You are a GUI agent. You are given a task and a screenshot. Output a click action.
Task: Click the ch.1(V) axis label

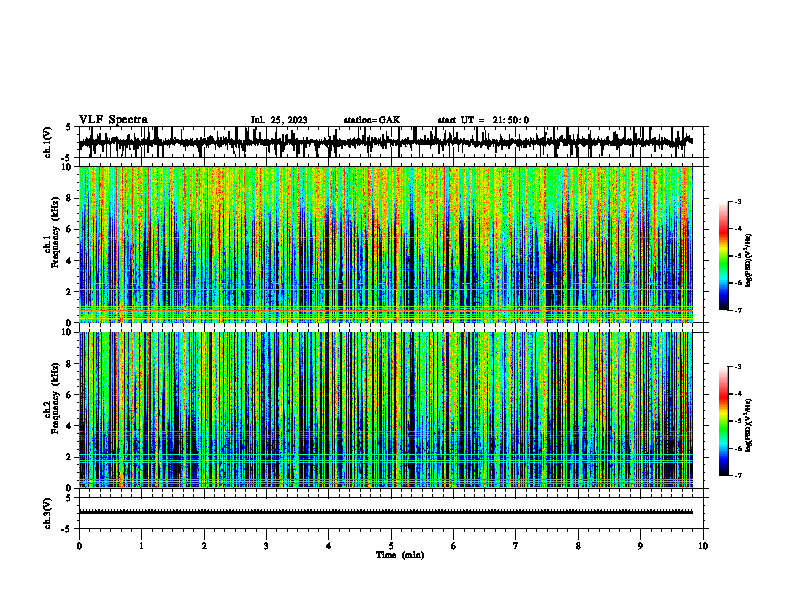[47, 142]
